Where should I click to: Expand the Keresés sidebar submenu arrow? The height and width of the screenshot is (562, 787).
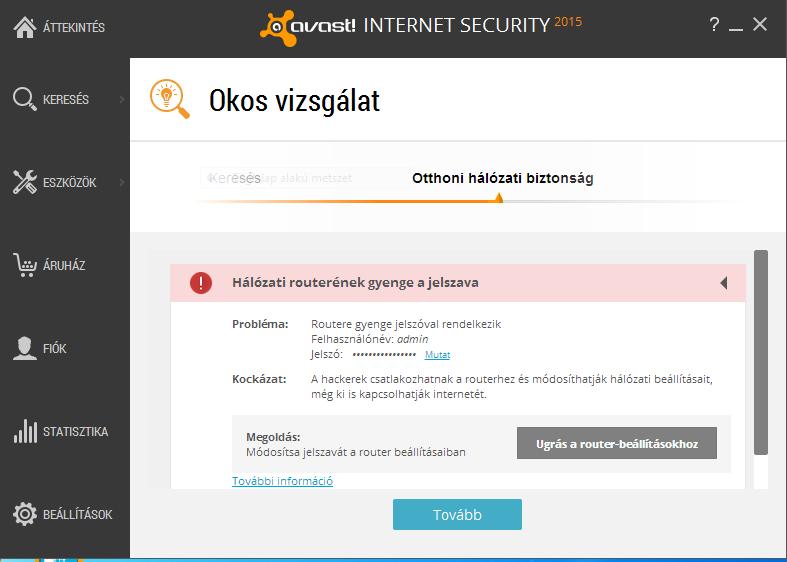pyautogui.click(x=122, y=99)
